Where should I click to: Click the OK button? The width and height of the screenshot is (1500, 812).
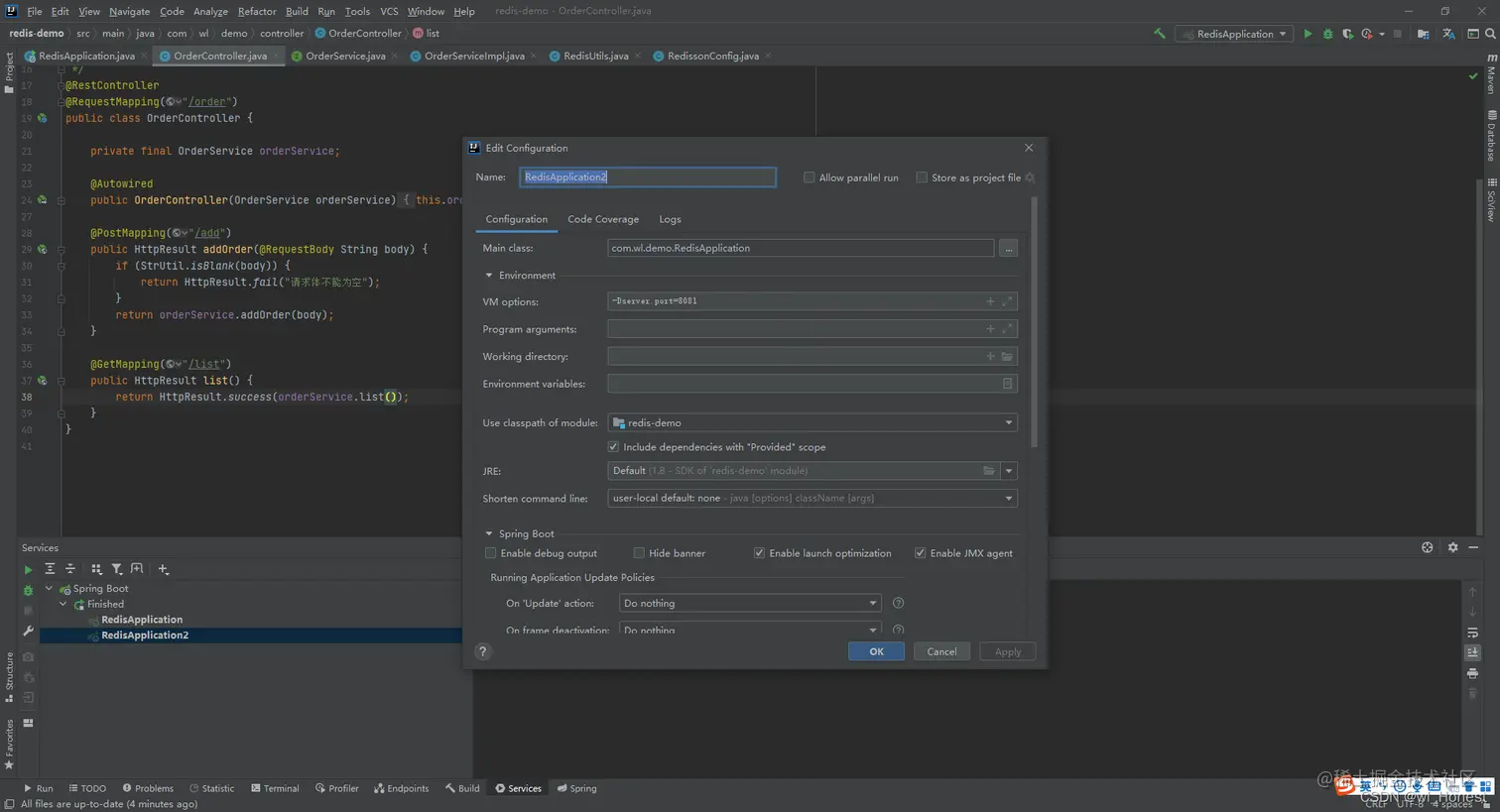pos(876,651)
